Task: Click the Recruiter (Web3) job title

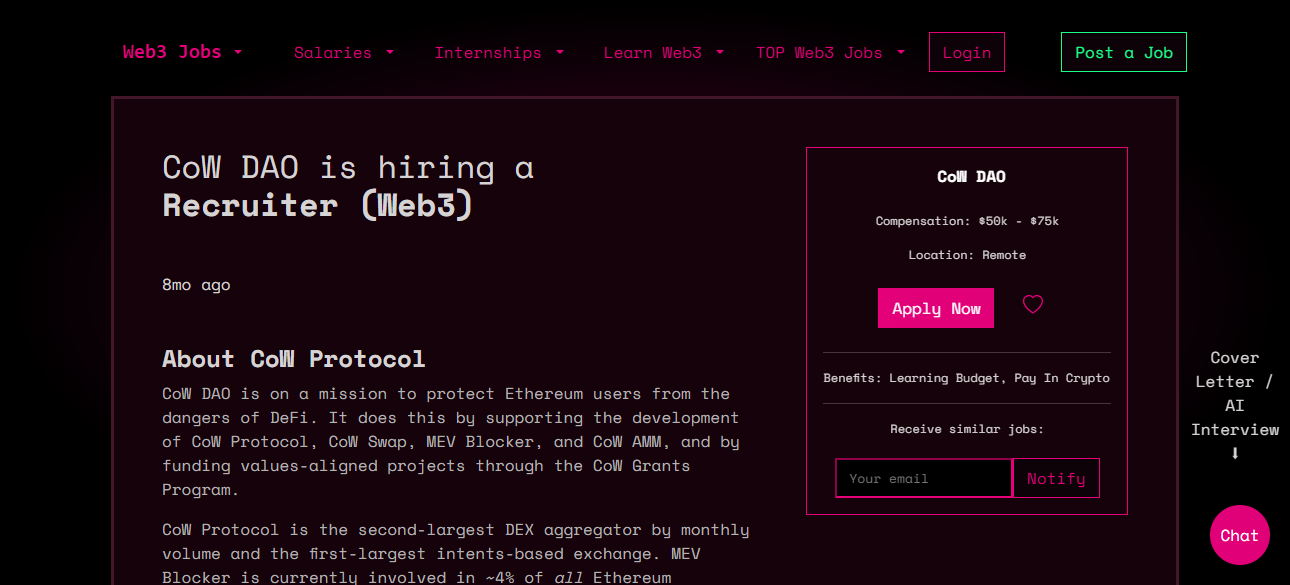Action: [x=318, y=205]
